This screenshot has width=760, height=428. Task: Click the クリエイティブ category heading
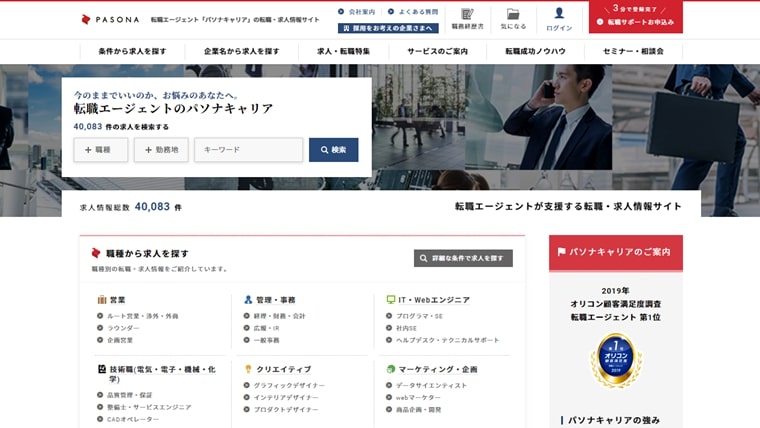284,369
